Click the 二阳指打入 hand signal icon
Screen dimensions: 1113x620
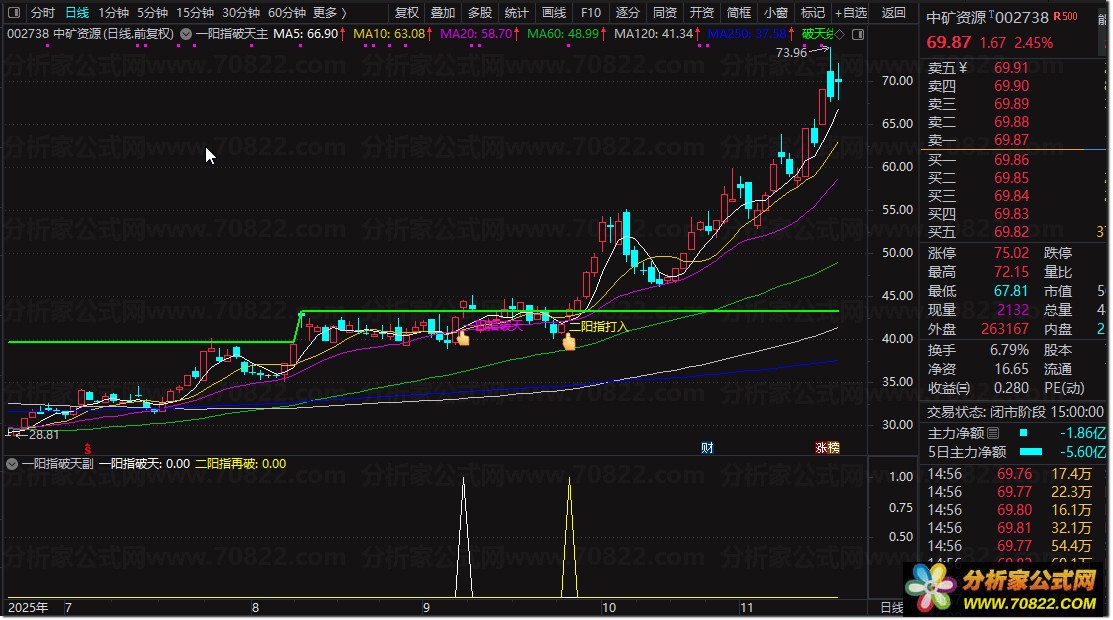pyautogui.click(x=569, y=343)
